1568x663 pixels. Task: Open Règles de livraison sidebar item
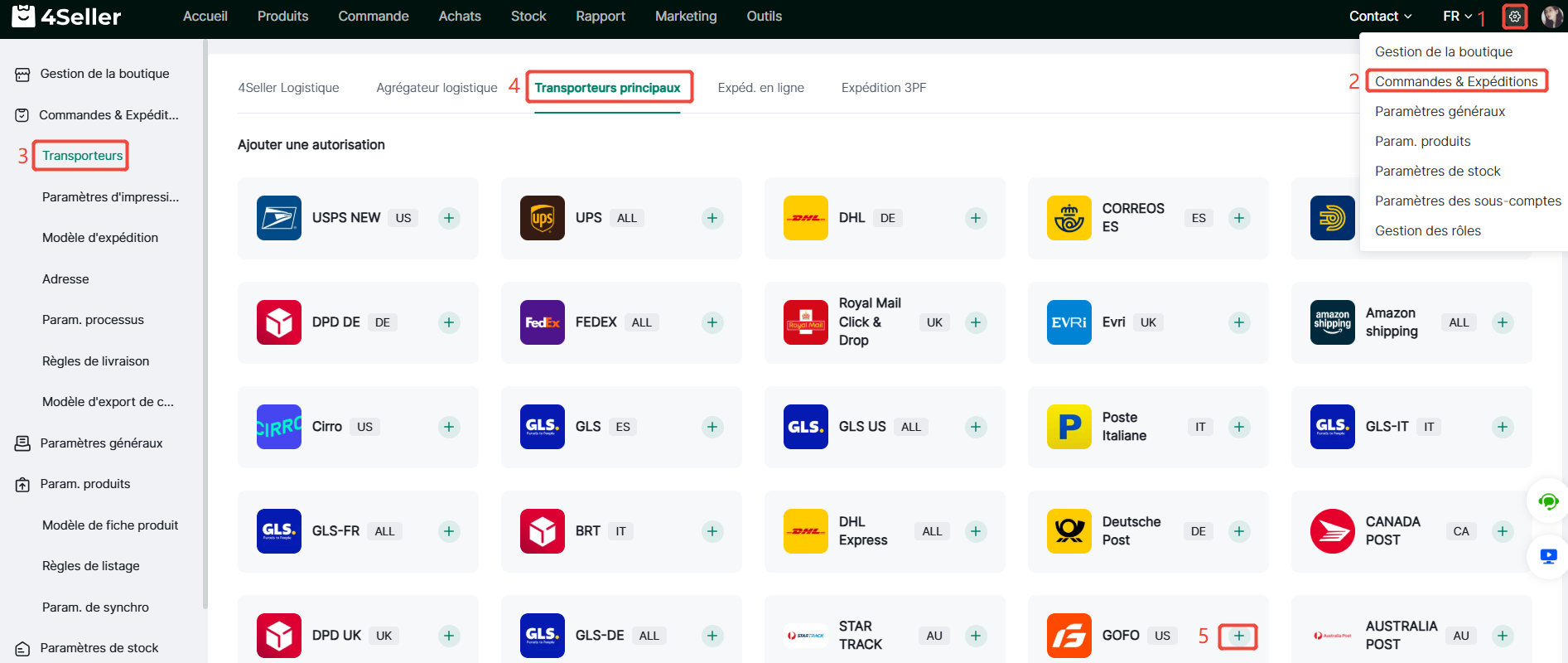(95, 361)
